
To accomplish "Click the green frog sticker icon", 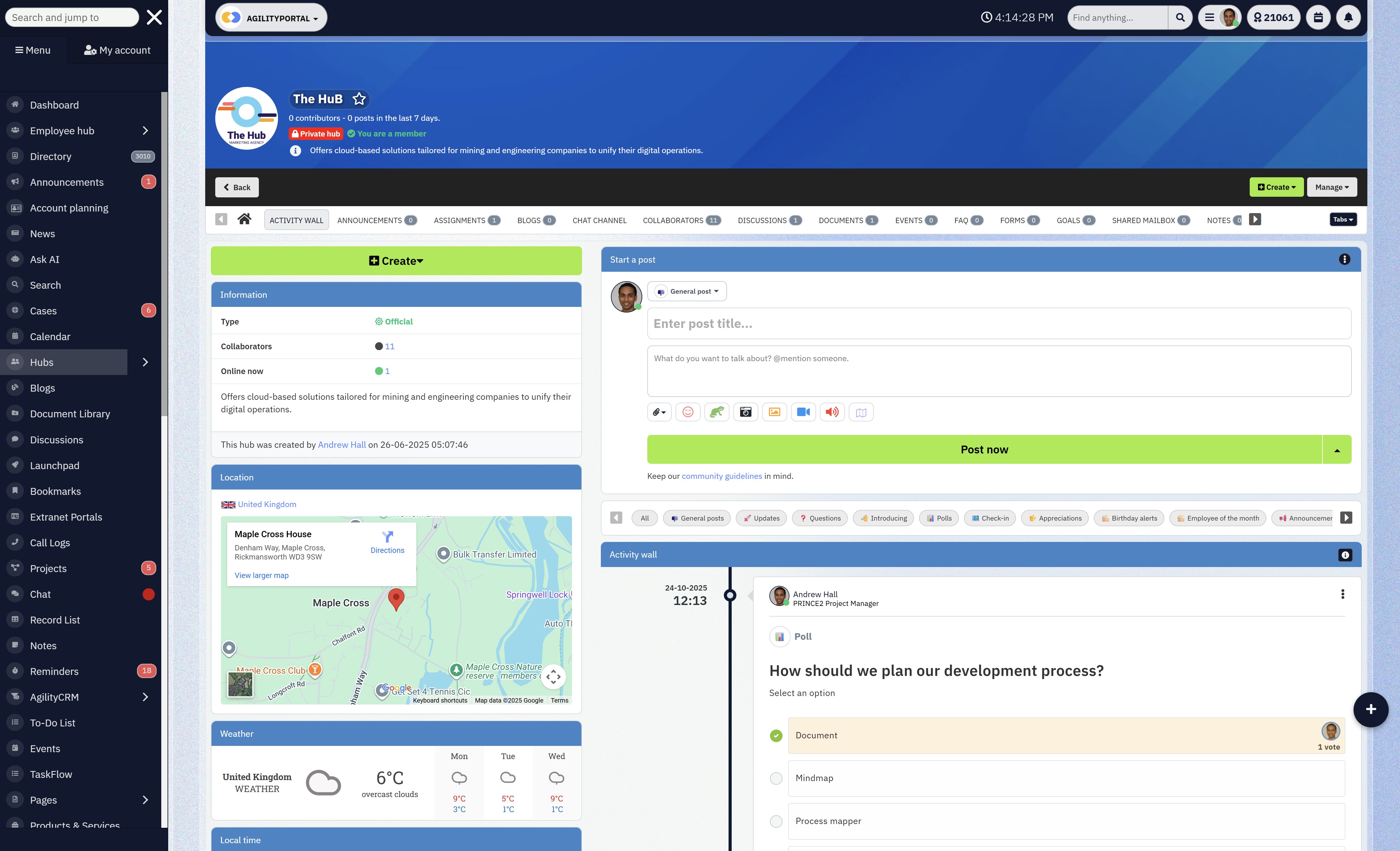I will [717, 412].
